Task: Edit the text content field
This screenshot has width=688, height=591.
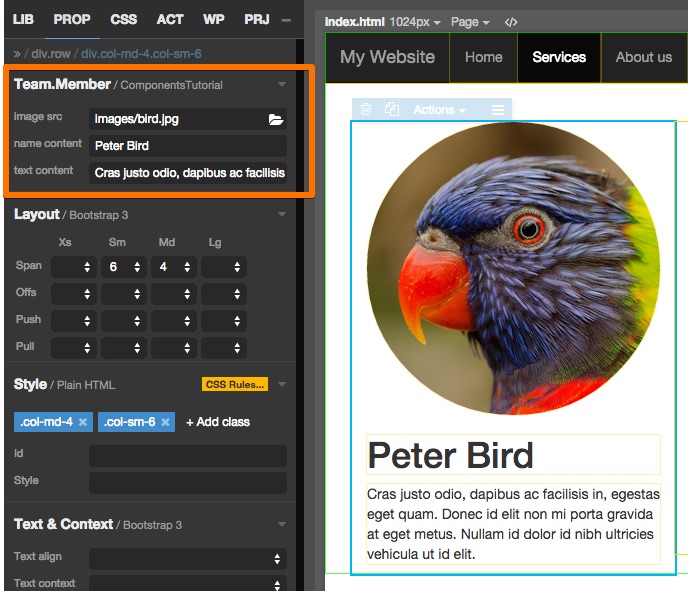Action: [188, 172]
